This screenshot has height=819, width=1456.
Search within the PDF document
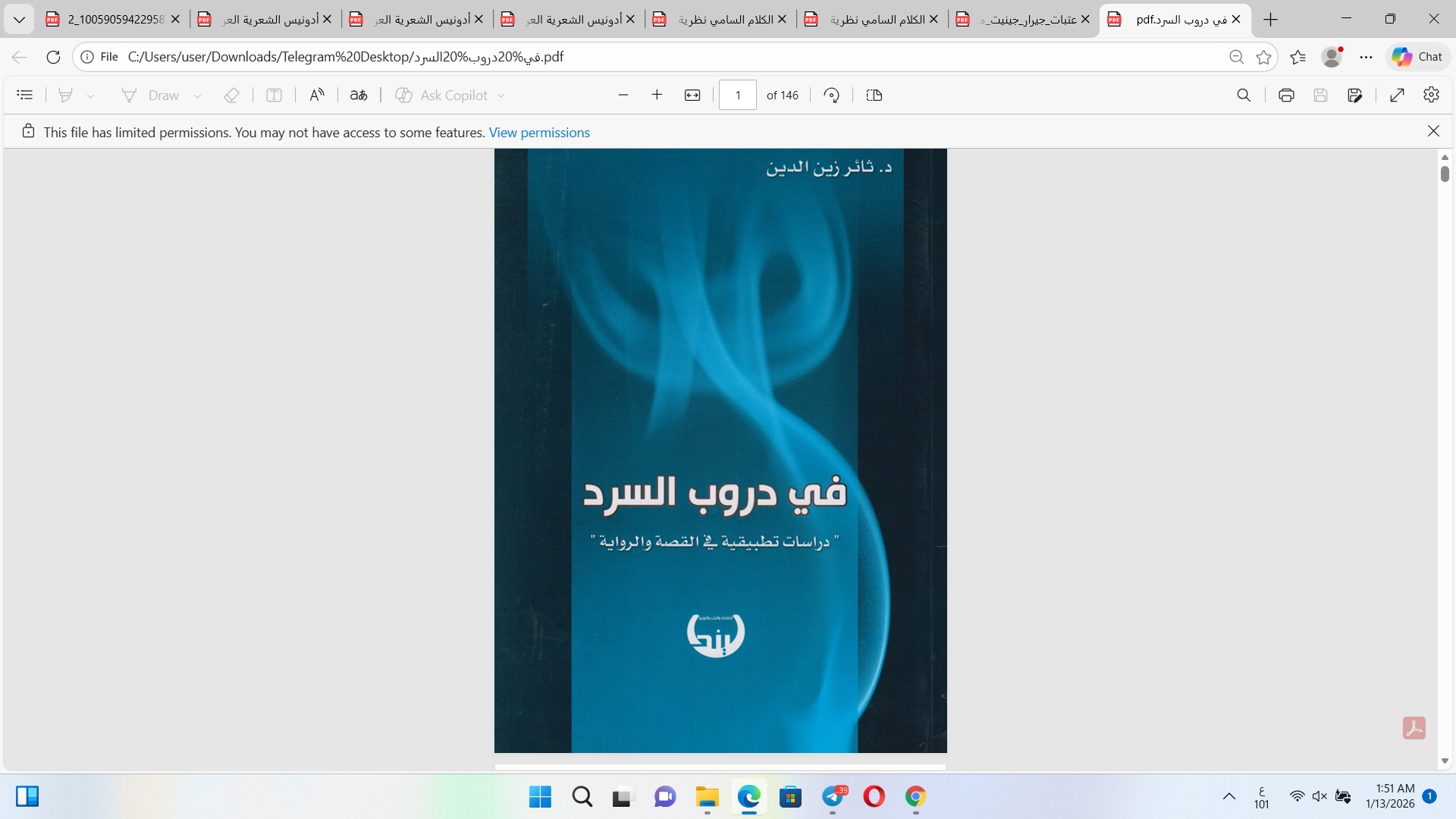point(1244,95)
